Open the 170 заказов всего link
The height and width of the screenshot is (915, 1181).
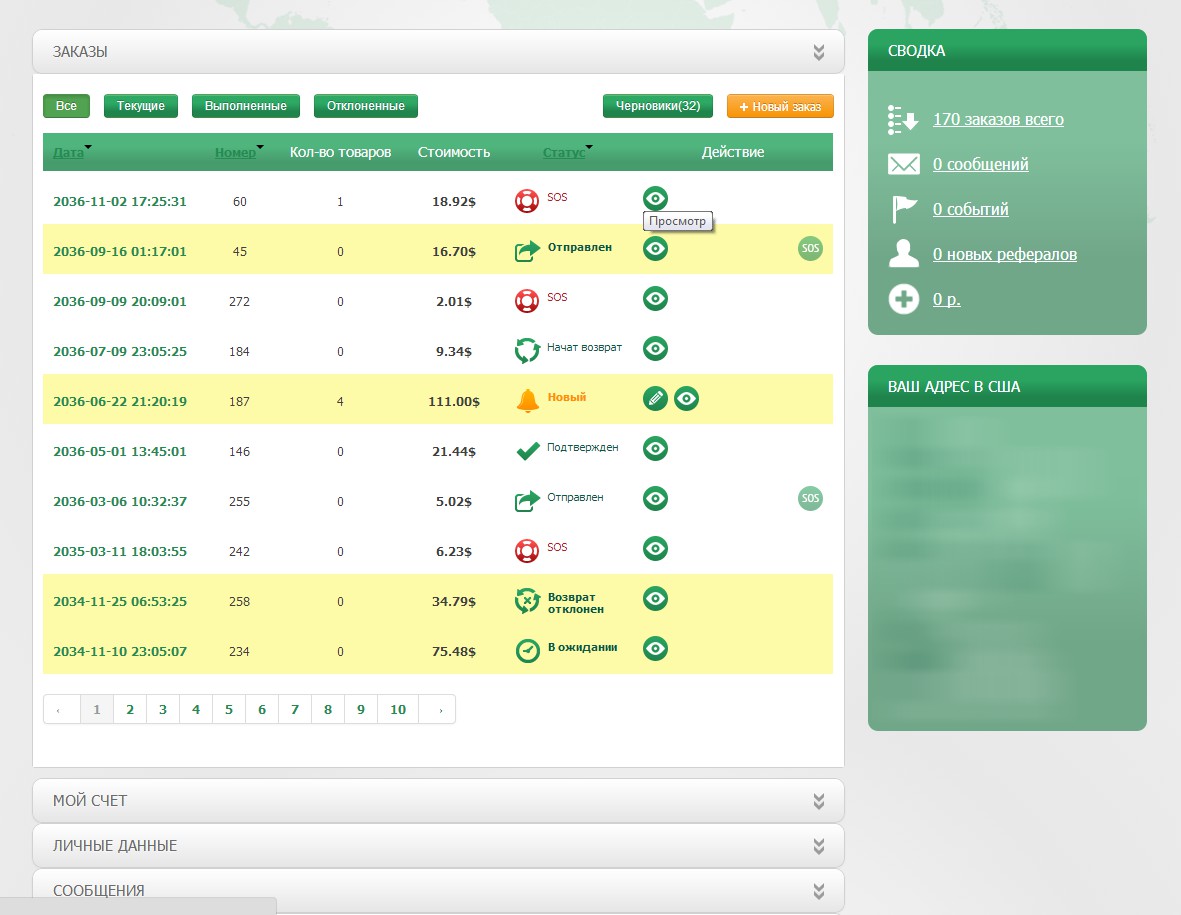(x=998, y=119)
